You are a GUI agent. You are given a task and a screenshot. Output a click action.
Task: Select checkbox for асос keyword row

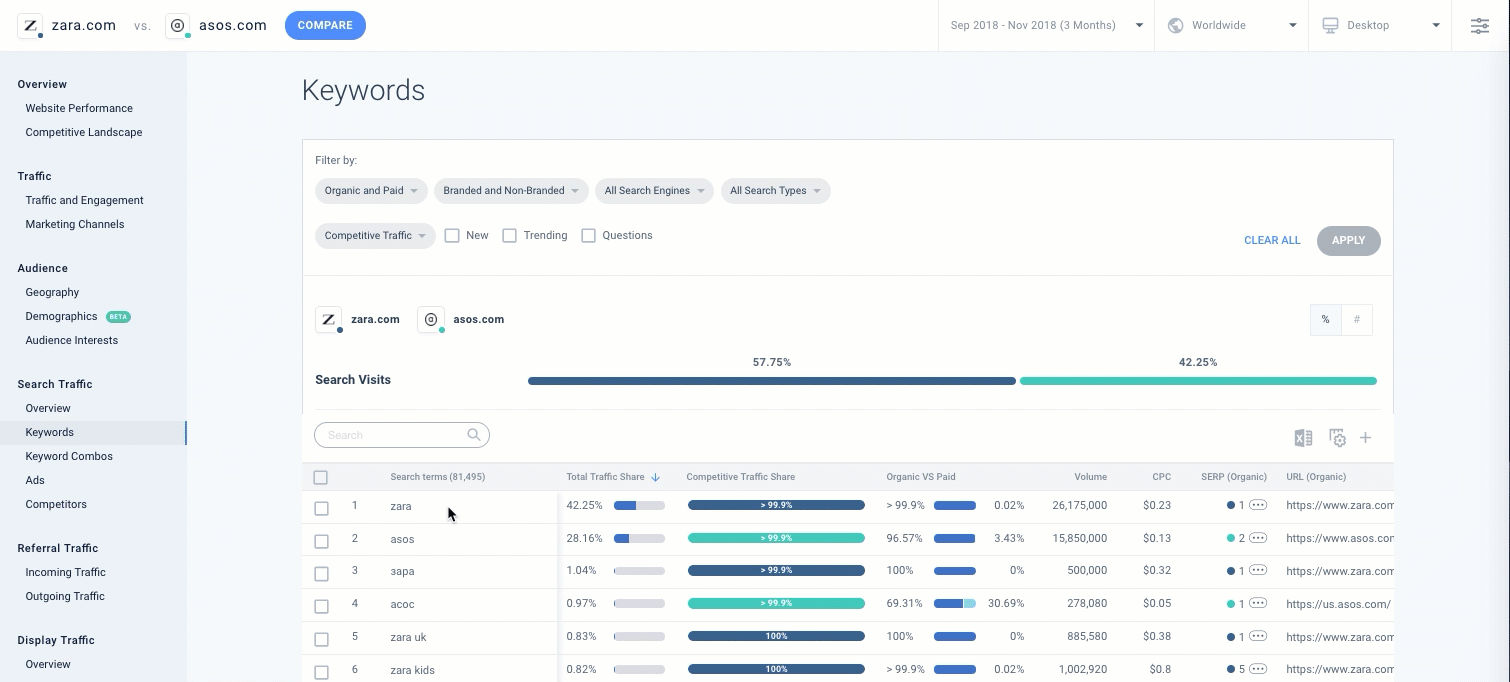click(321, 607)
